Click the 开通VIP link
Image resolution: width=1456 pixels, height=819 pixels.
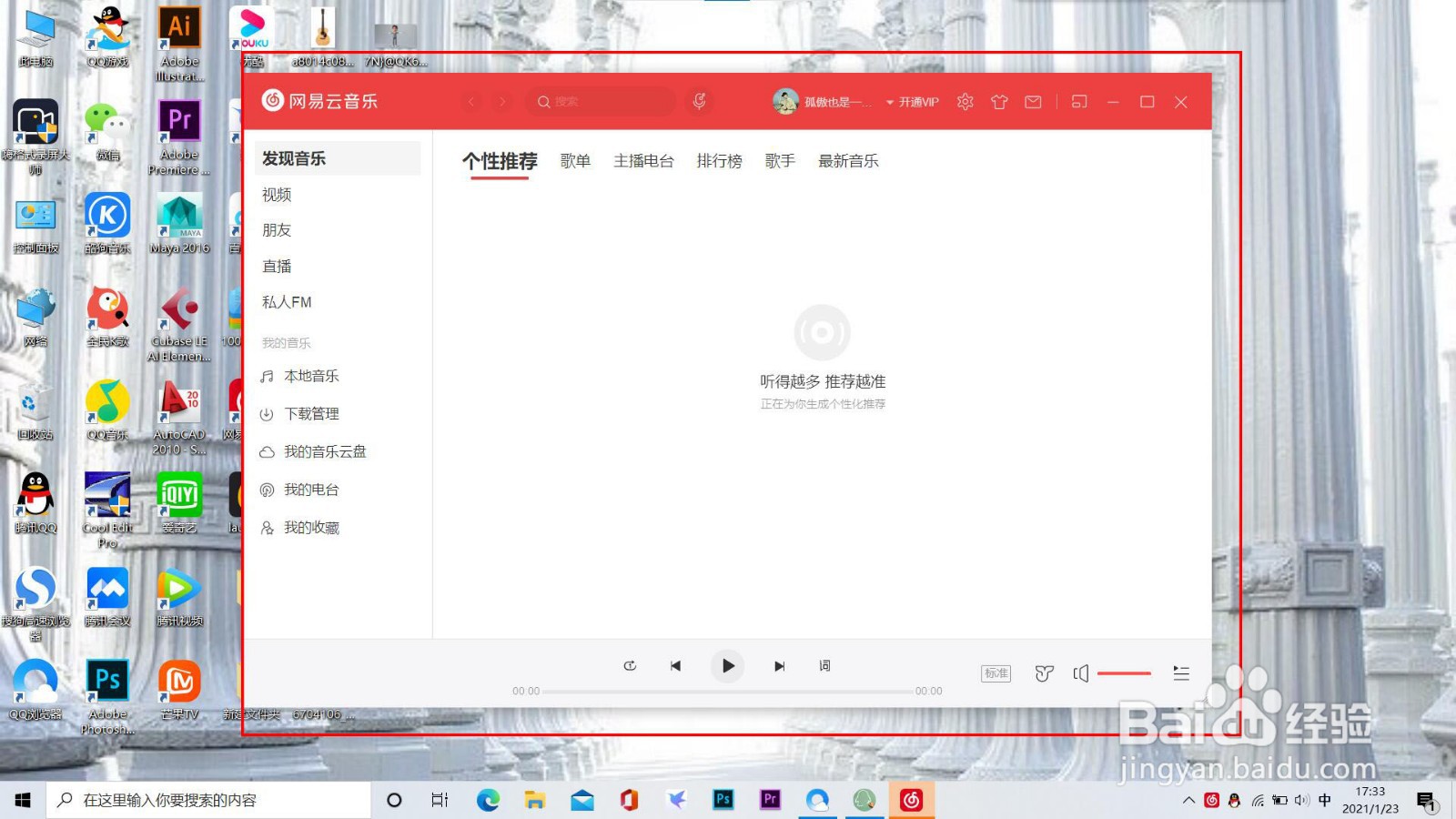(x=918, y=102)
